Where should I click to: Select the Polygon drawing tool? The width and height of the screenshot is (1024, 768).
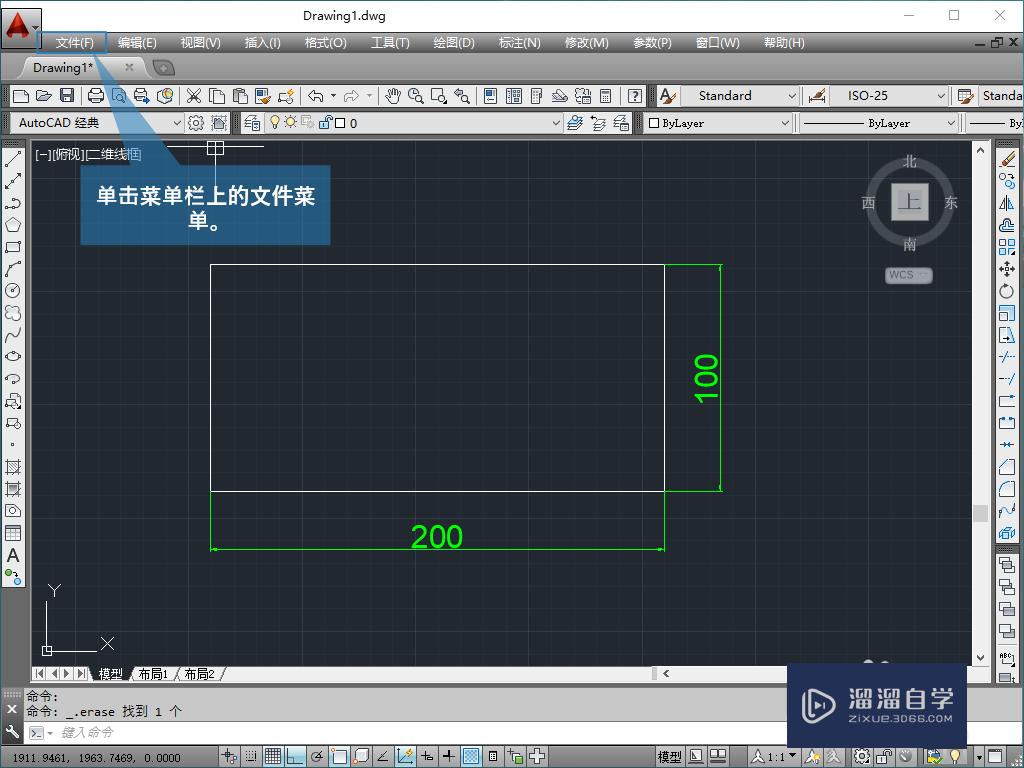point(13,223)
